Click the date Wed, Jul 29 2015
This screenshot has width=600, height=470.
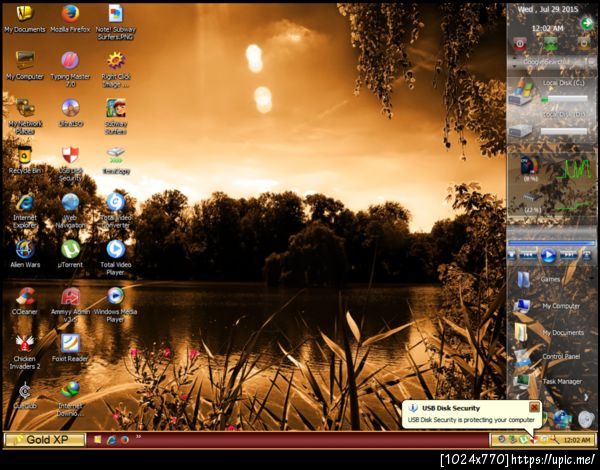pos(546,10)
